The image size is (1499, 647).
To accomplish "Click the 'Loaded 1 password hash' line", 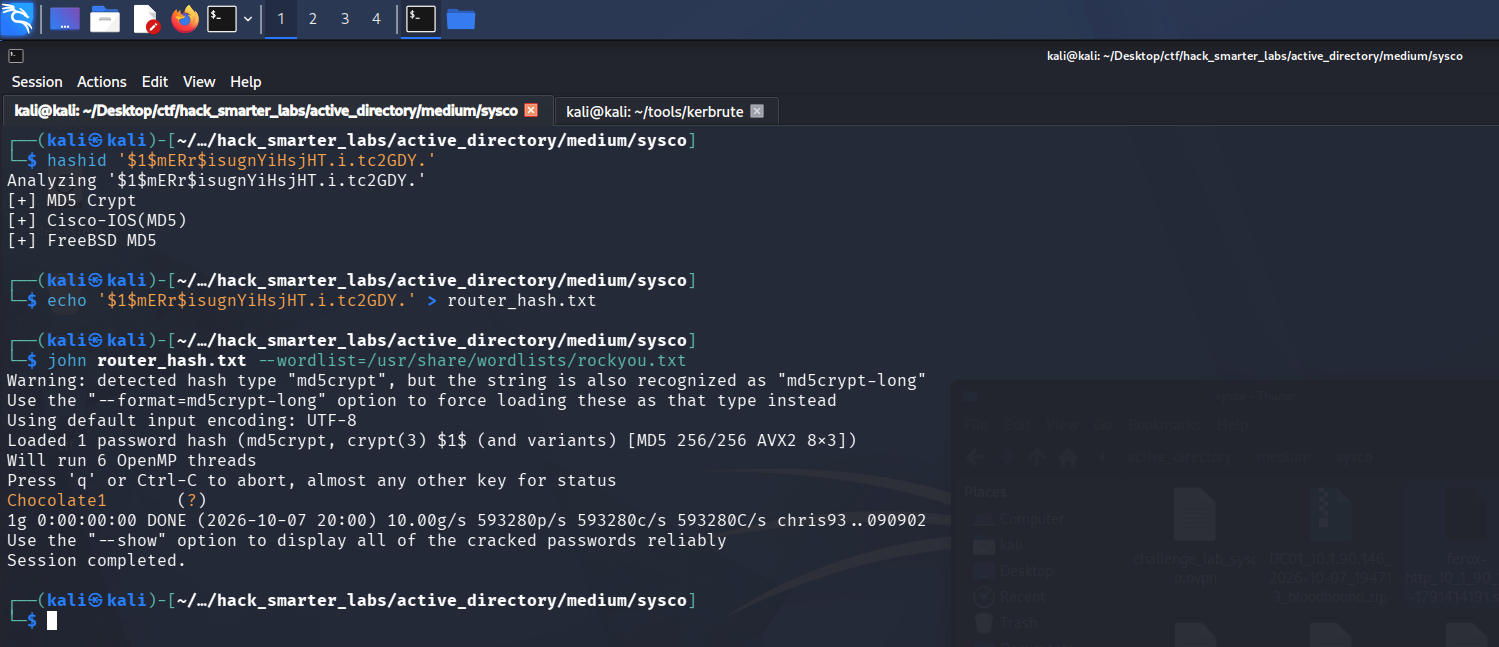I will tap(432, 440).
